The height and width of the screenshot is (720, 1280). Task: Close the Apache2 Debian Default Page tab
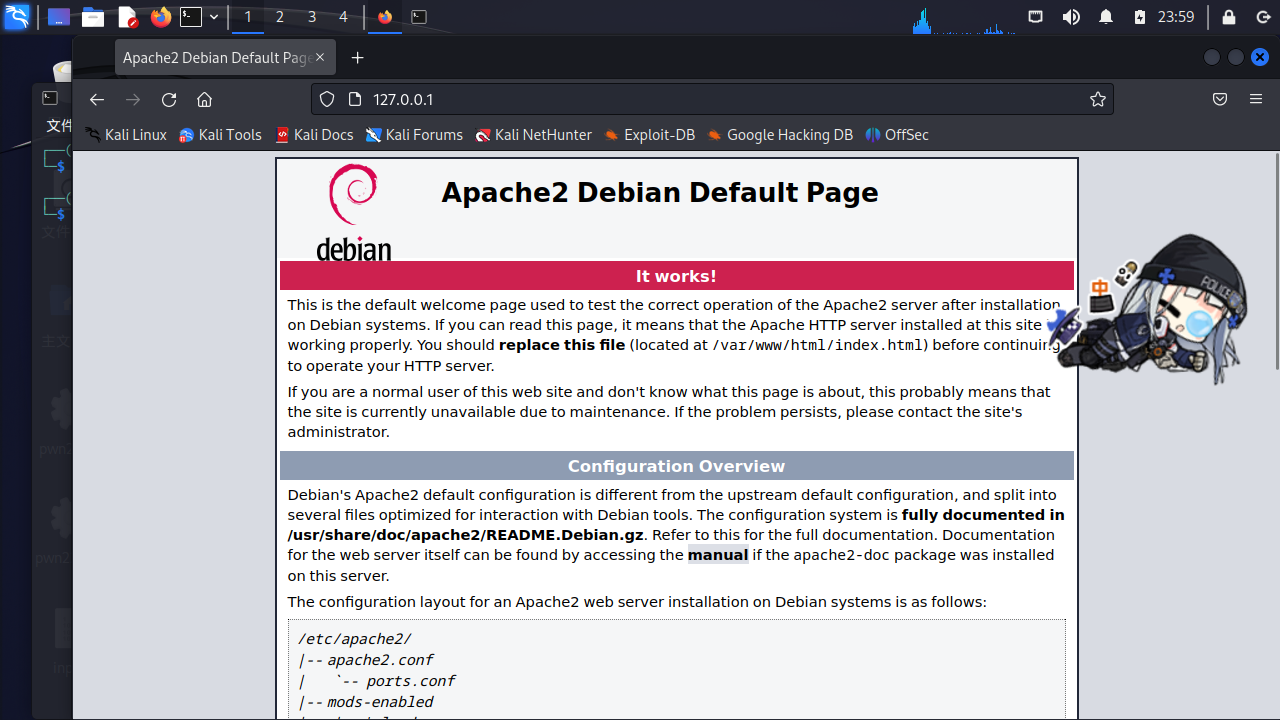[321, 58]
